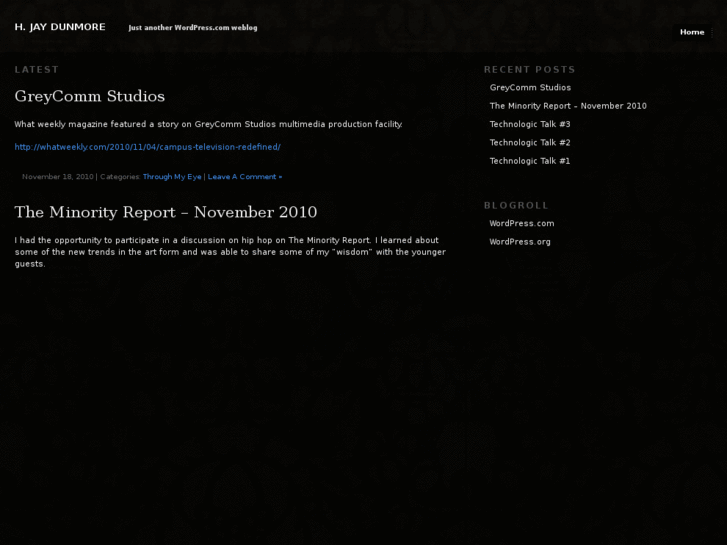Visit WordPress.org in the Blogroll
This screenshot has height=545, width=727.
point(520,242)
